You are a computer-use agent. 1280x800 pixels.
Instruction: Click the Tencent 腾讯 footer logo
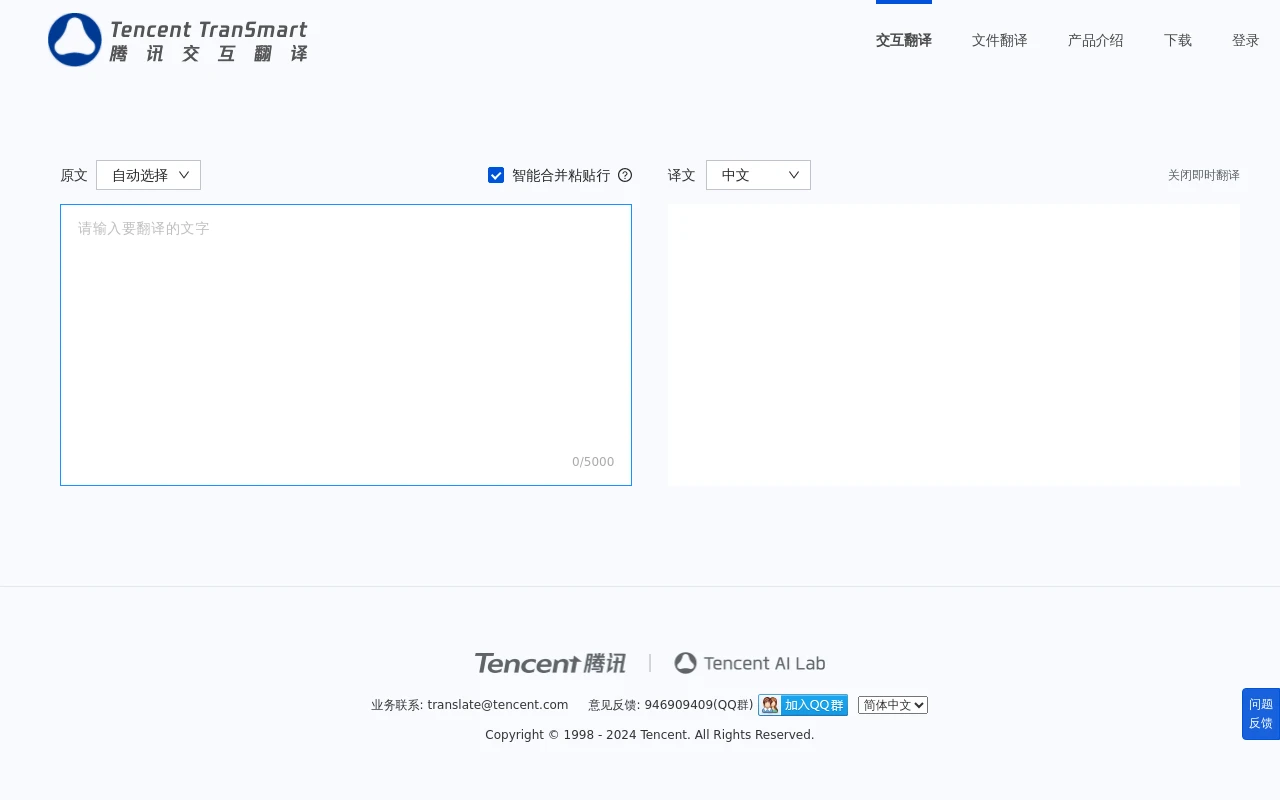tap(550, 663)
